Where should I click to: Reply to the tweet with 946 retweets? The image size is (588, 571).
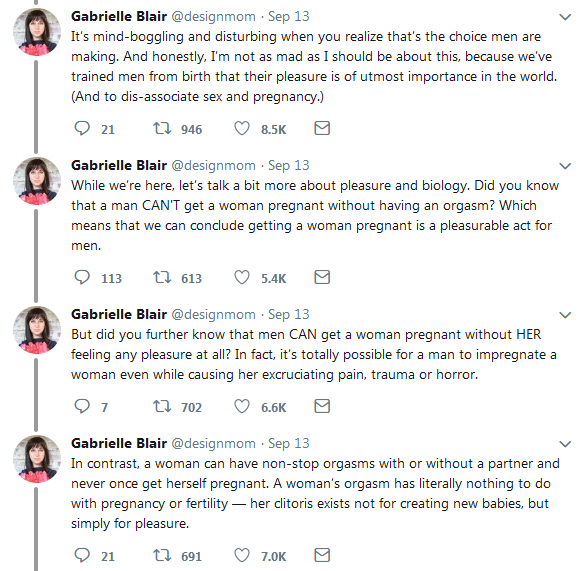tap(82, 129)
